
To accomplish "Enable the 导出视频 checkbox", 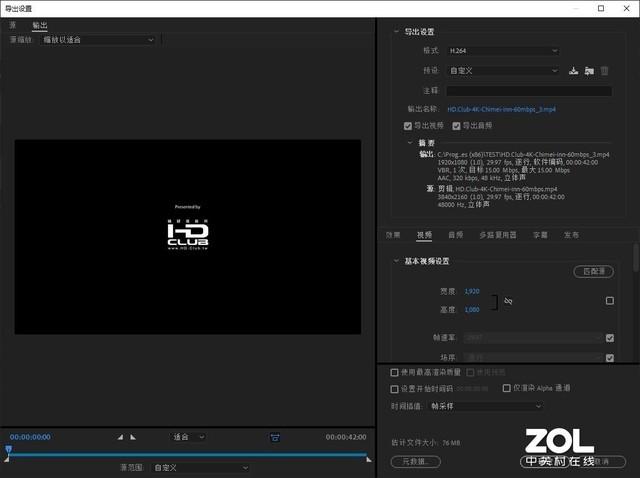I will tap(407, 126).
